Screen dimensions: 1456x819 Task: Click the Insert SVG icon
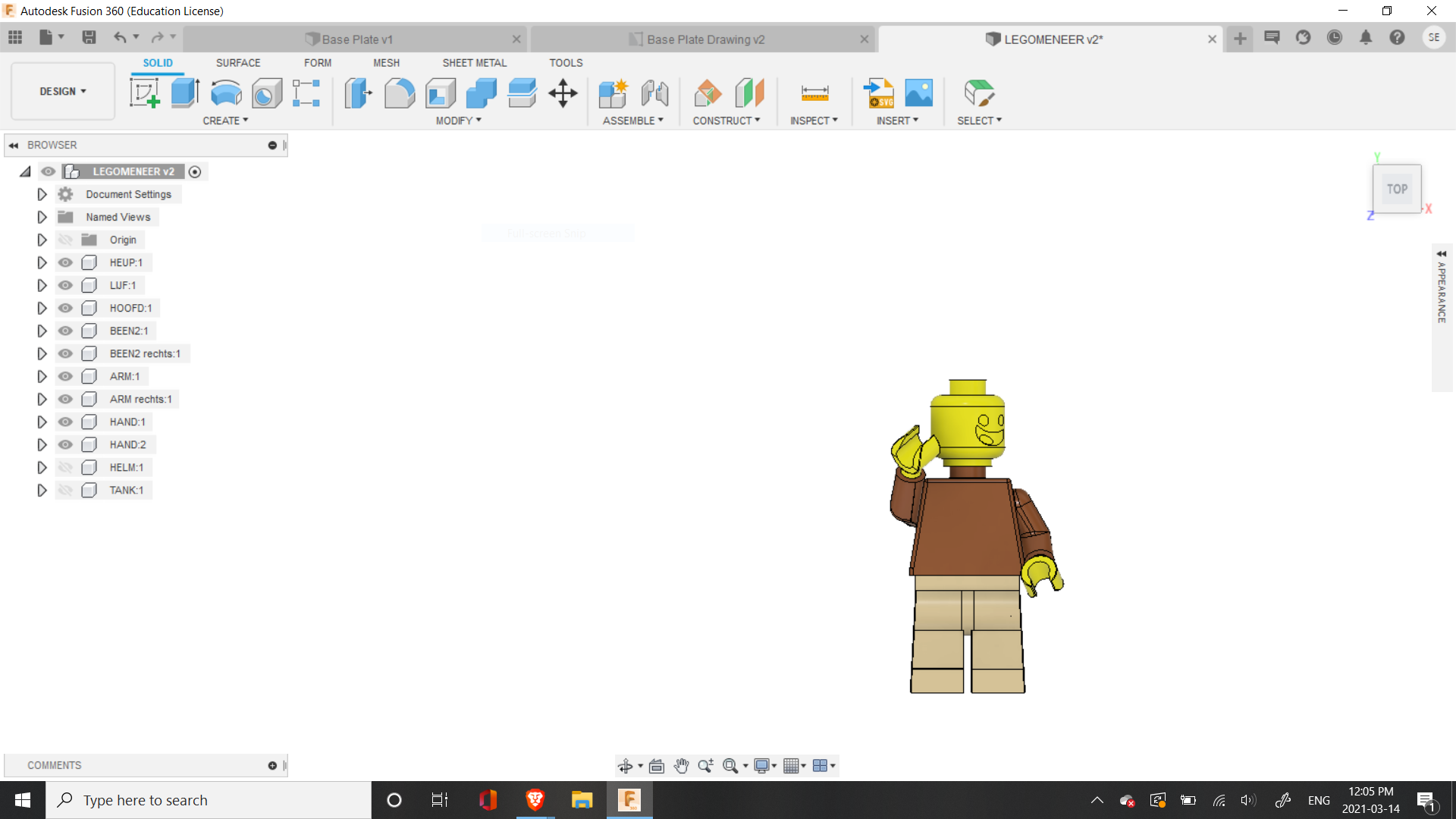880,93
